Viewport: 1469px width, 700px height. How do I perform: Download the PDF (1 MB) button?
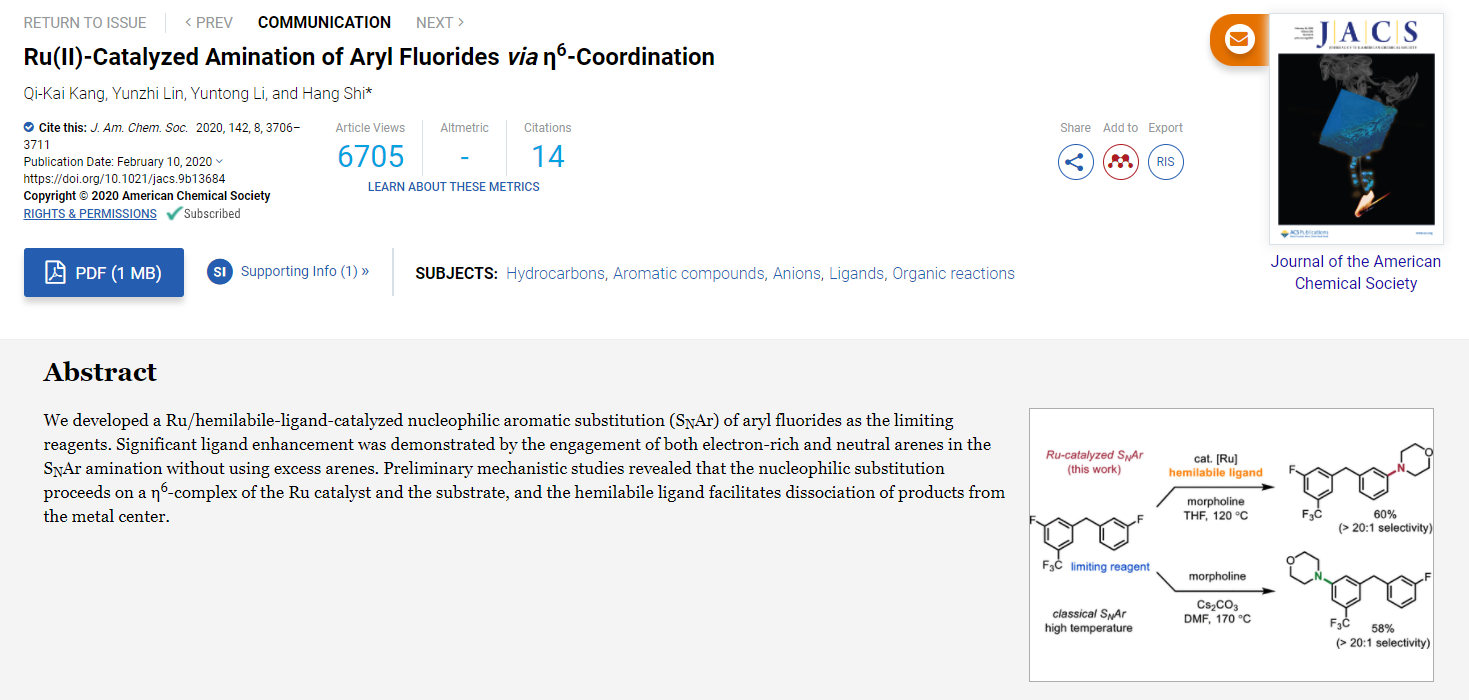pyautogui.click(x=104, y=273)
